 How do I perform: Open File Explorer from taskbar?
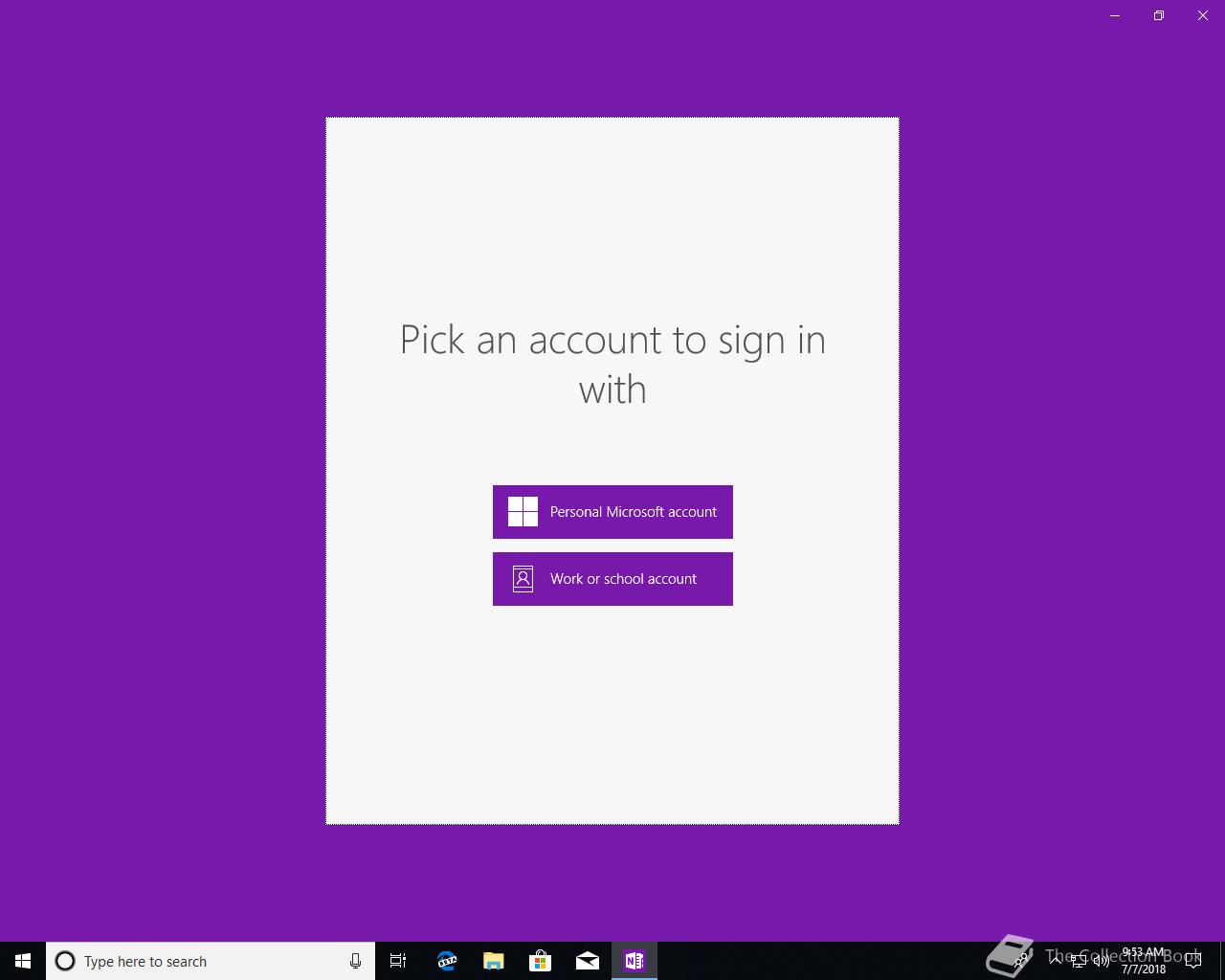[x=493, y=961]
